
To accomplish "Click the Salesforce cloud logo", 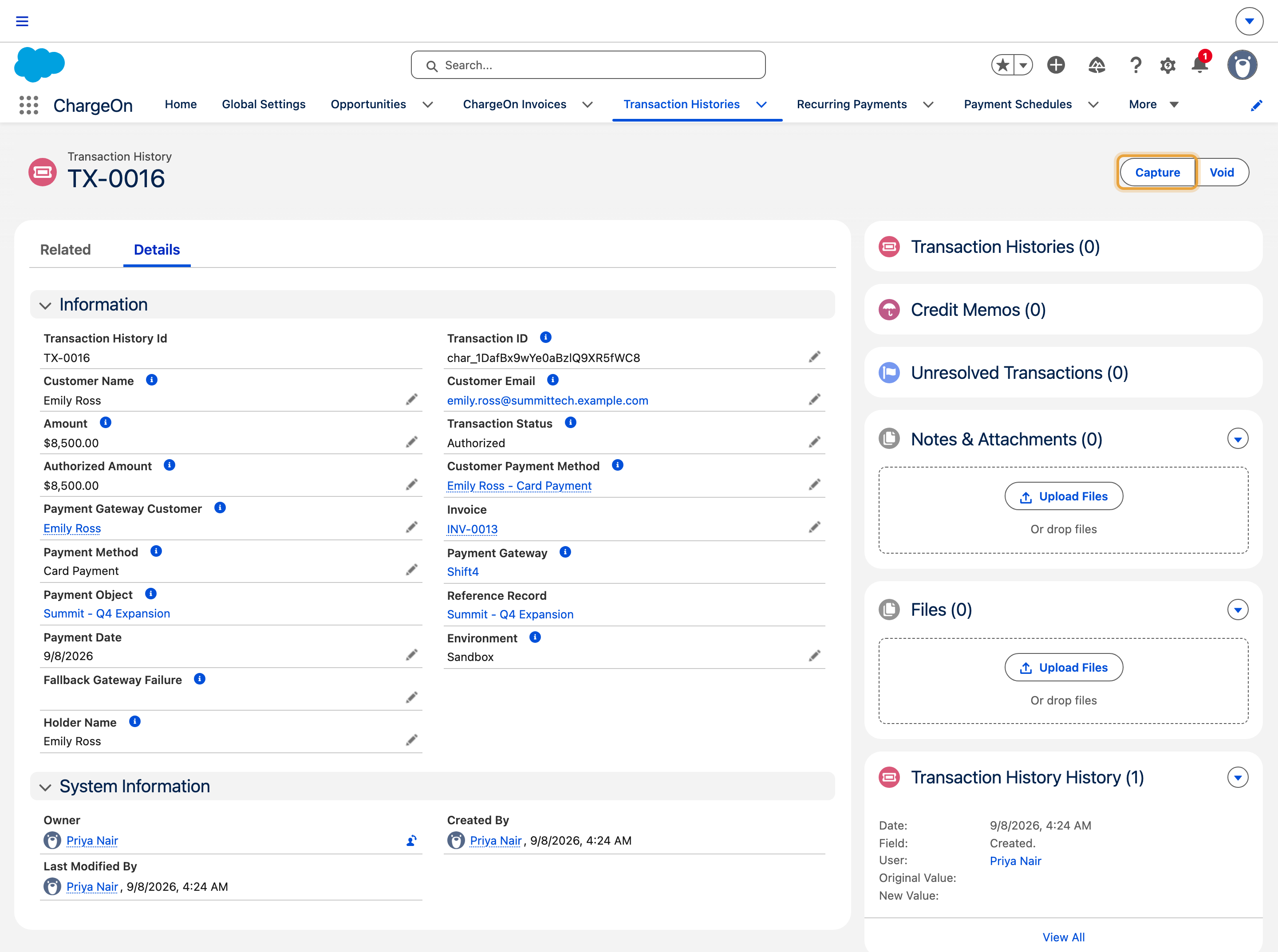I will coord(39,64).
